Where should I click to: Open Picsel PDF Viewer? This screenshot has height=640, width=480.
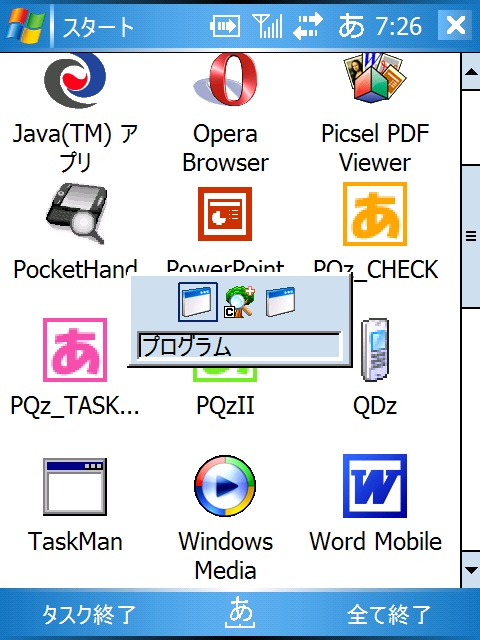[376, 78]
